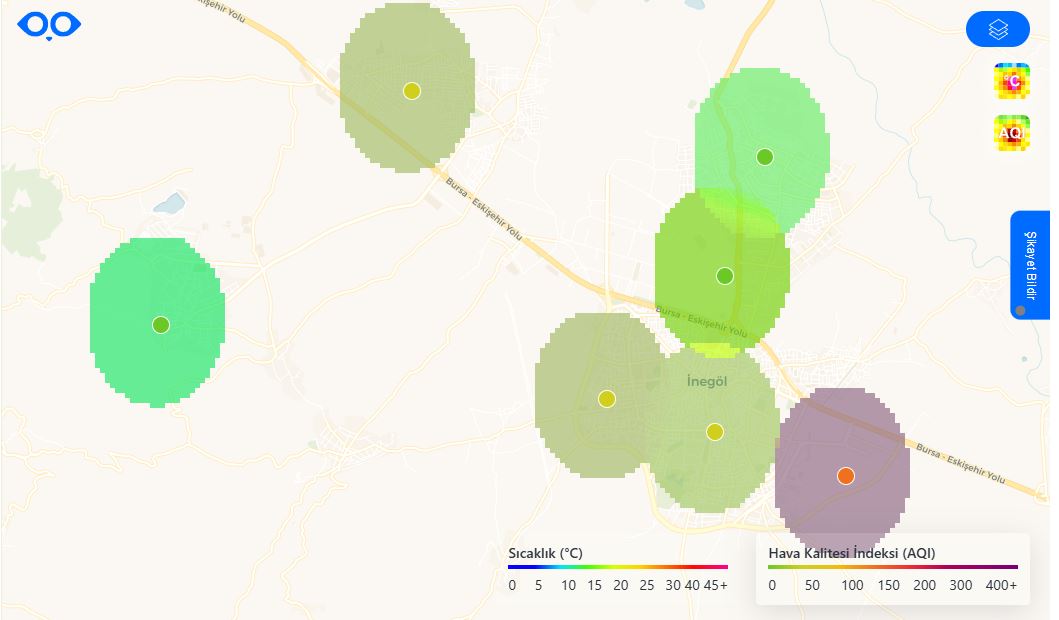Click the 45+ value on temperature legend
The height and width of the screenshot is (620, 1059).
point(716,585)
